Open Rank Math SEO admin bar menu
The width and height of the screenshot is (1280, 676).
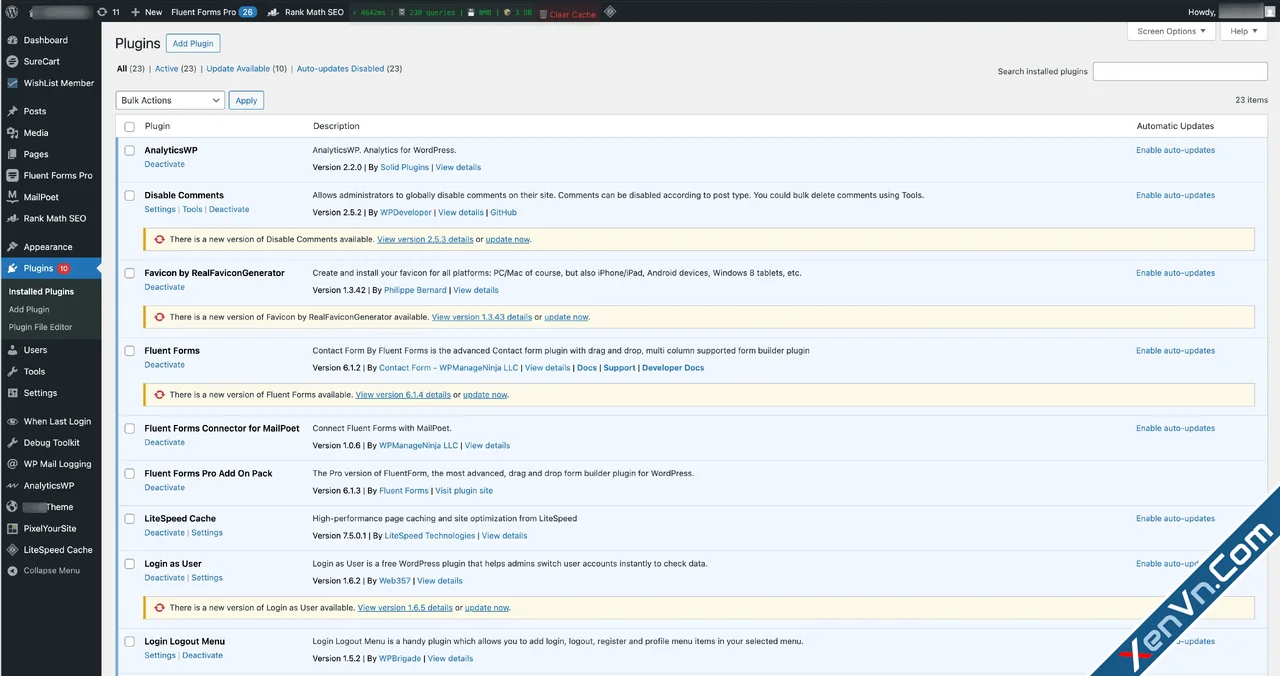click(x=306, y=12)
